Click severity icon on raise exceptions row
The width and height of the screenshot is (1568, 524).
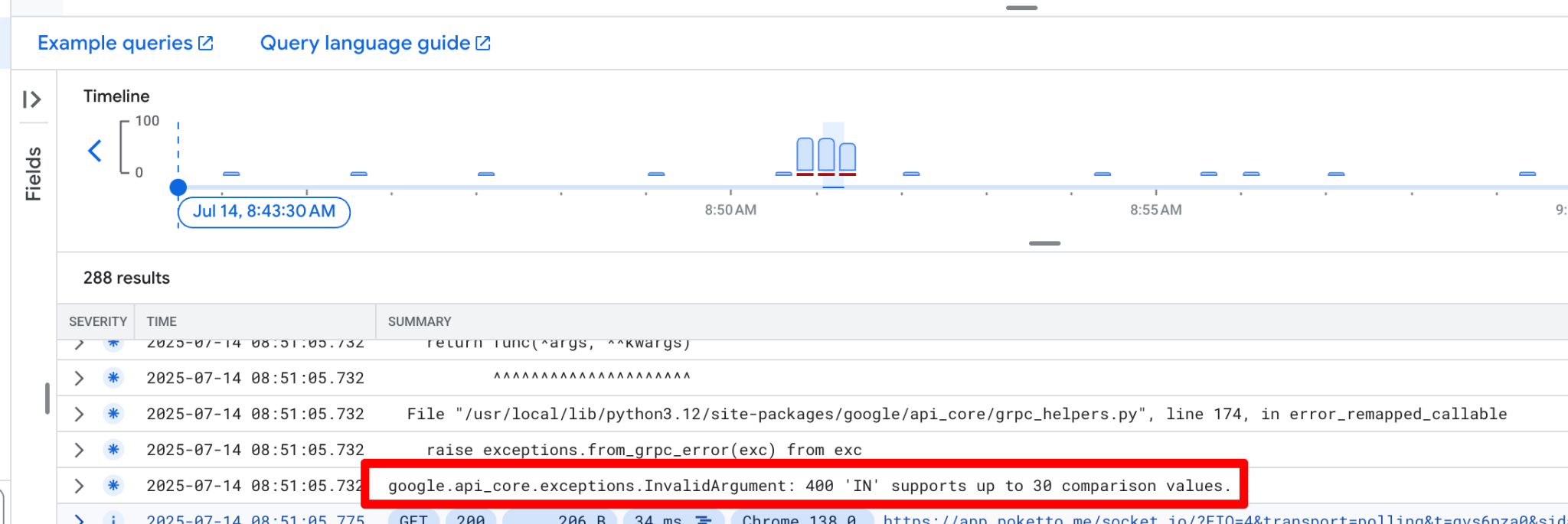113,450
